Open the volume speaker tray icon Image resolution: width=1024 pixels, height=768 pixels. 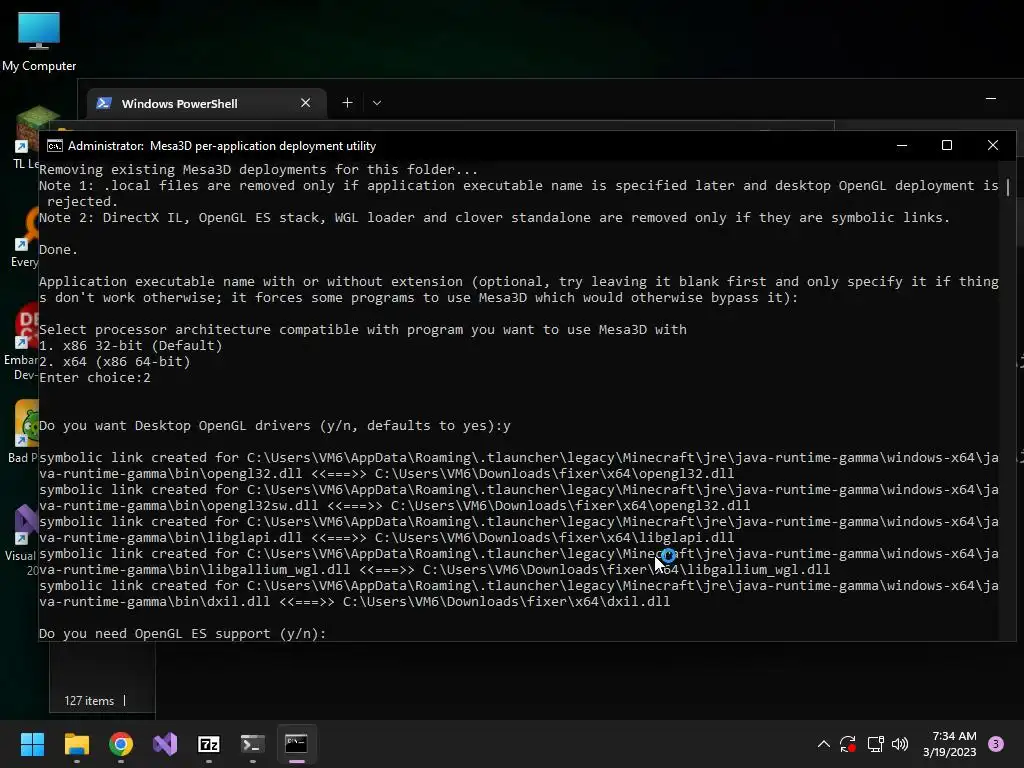900,744
